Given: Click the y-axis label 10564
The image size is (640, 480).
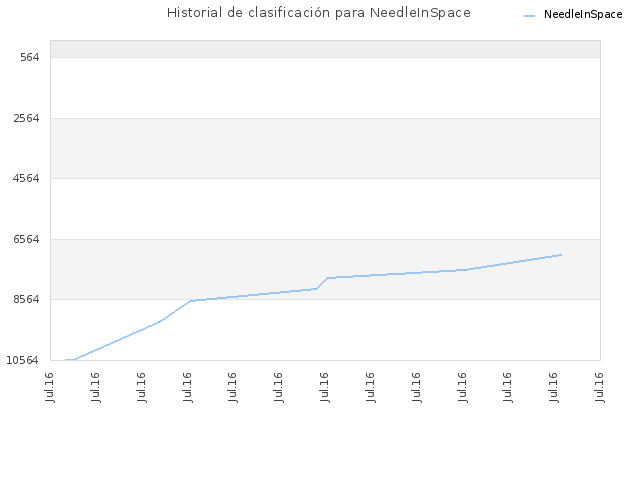Looking at the screenshot, I should click(23, 360).
